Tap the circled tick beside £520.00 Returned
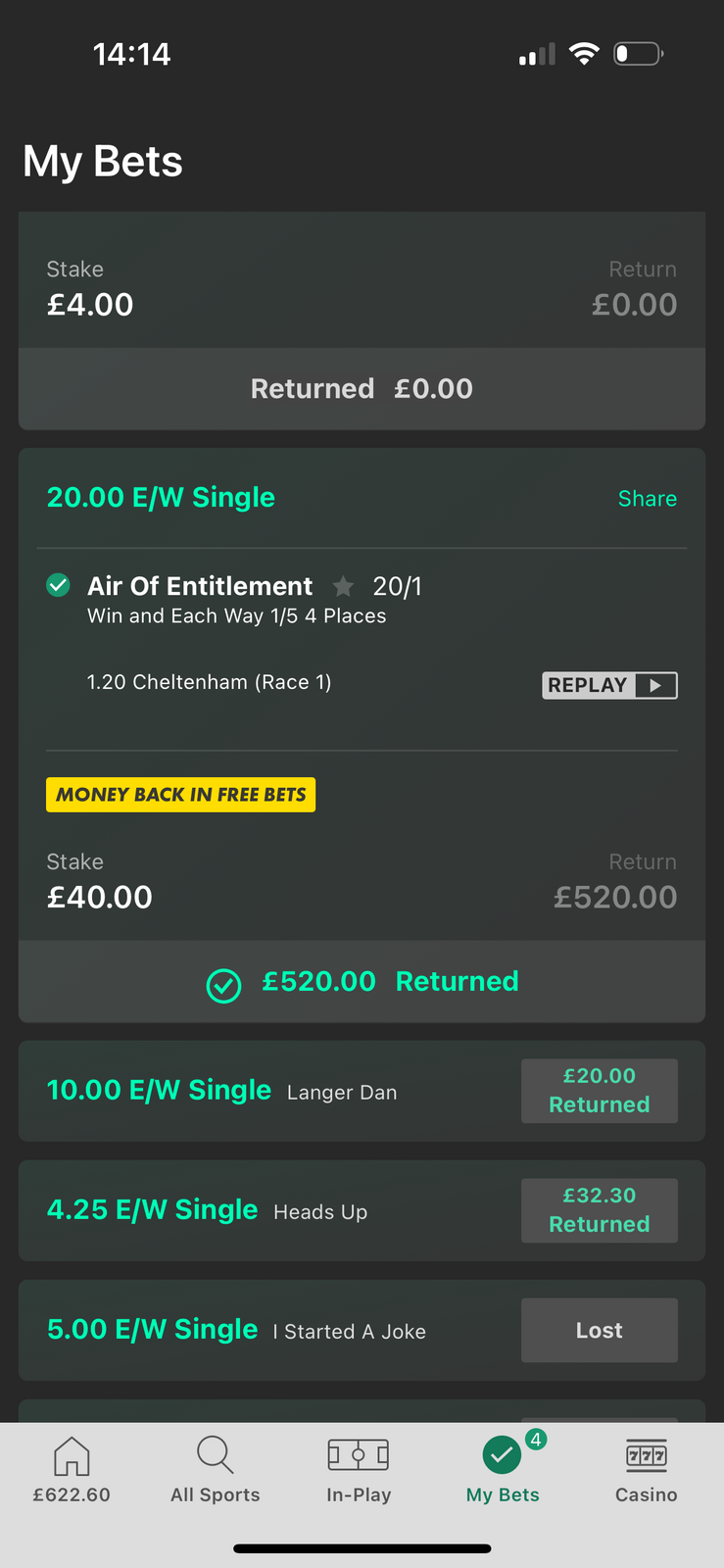The height and width of the screenshot is (1568, 724). click(223, 986)
